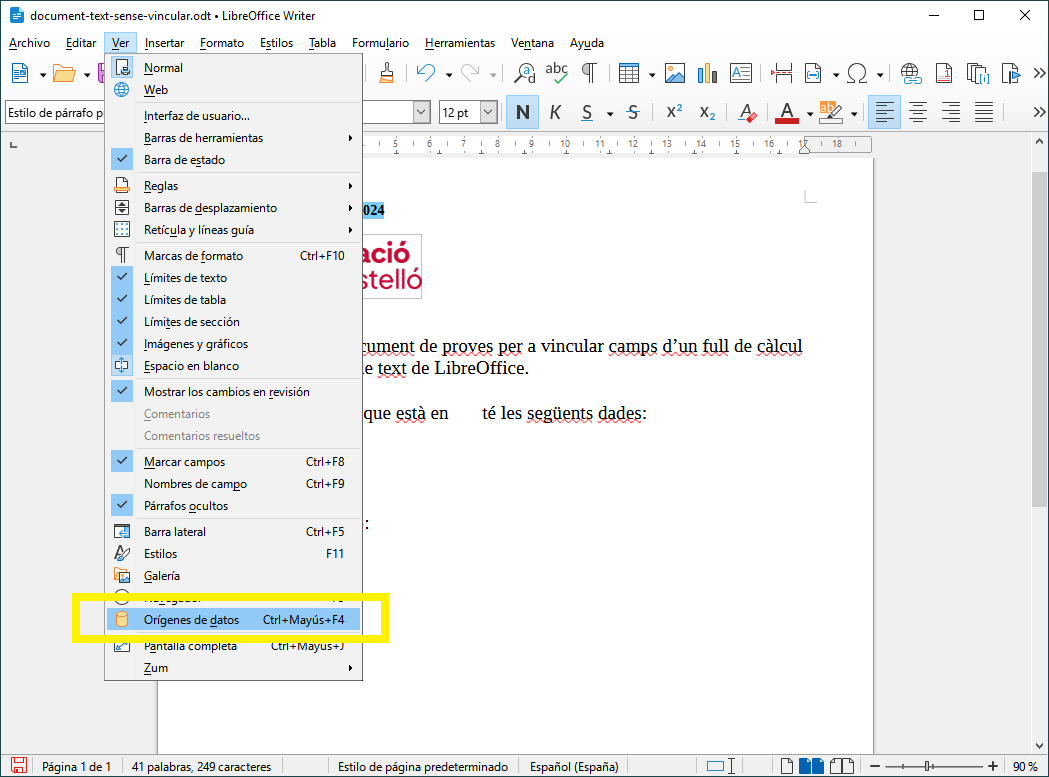Toggle Espacio en blanco option
This screenshot has width=1049, height=777.
coord(233,365)
